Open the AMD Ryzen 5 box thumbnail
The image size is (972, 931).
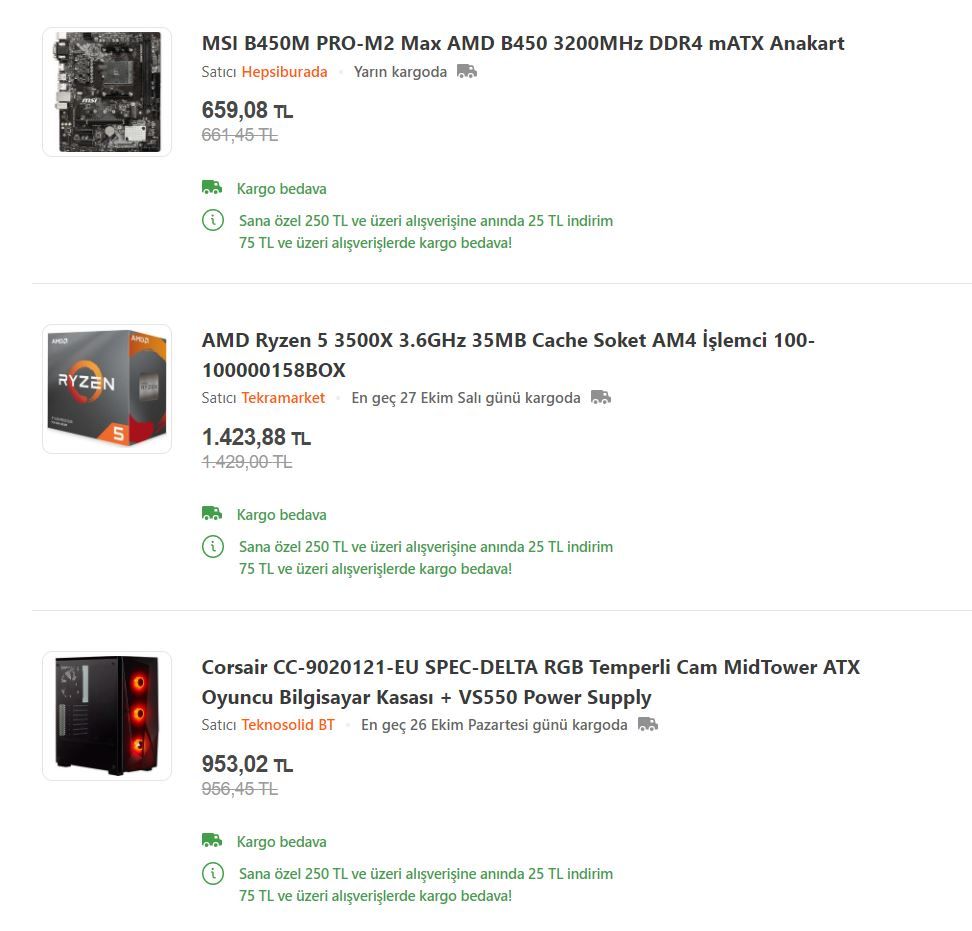click(x=107, y=389)
